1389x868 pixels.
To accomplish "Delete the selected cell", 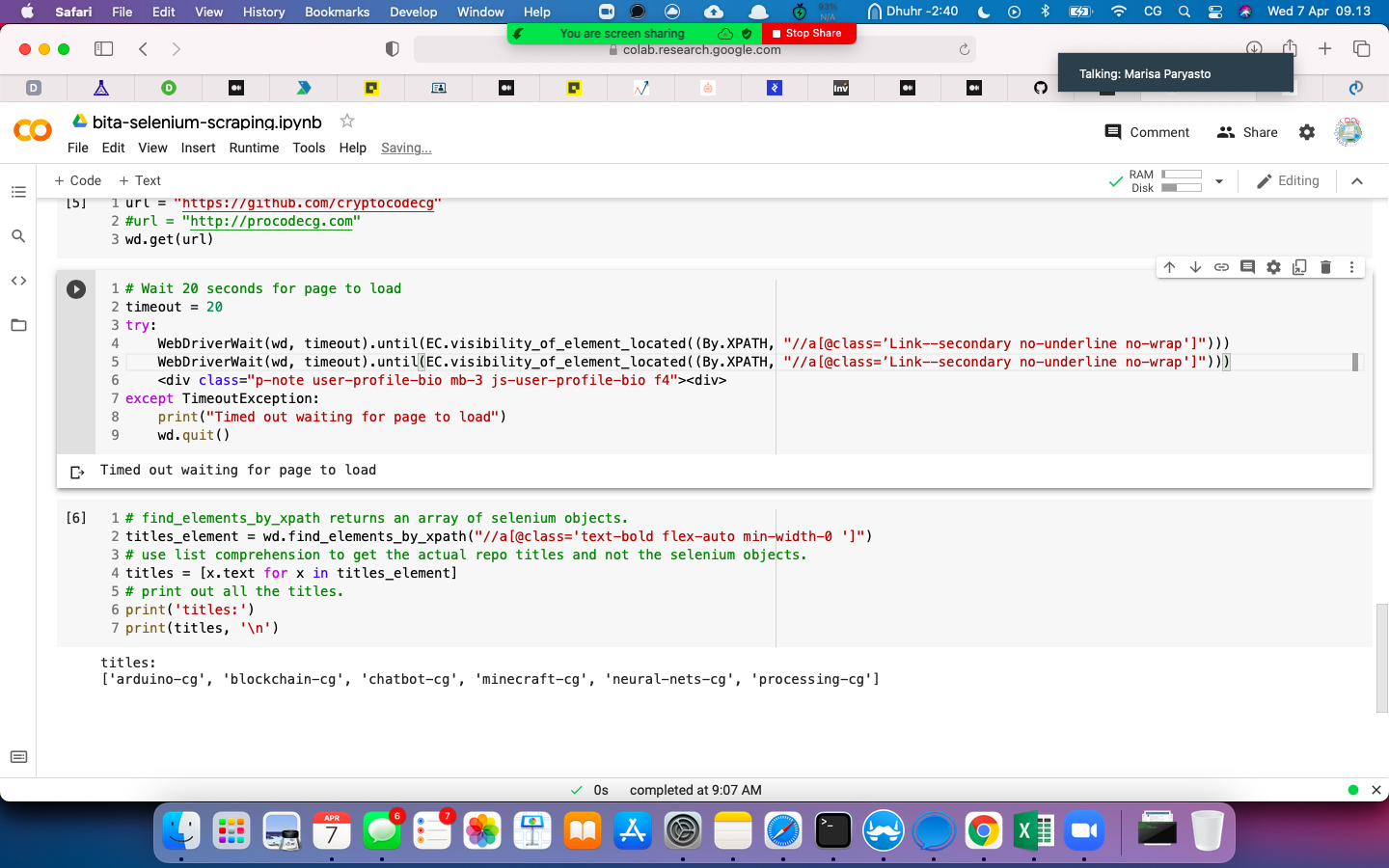I will [x=1325, y=267].
